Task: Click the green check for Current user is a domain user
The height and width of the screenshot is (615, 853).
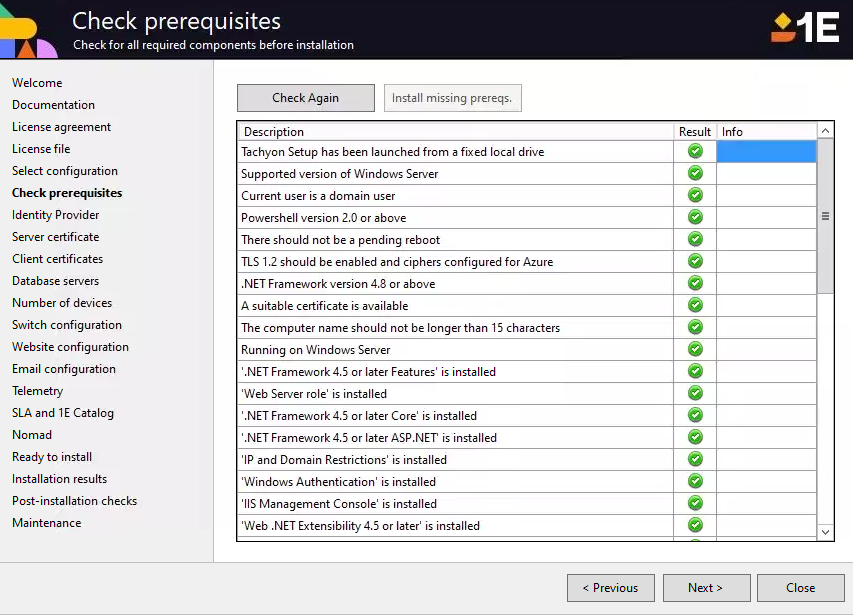Action: tap(695, 196)
